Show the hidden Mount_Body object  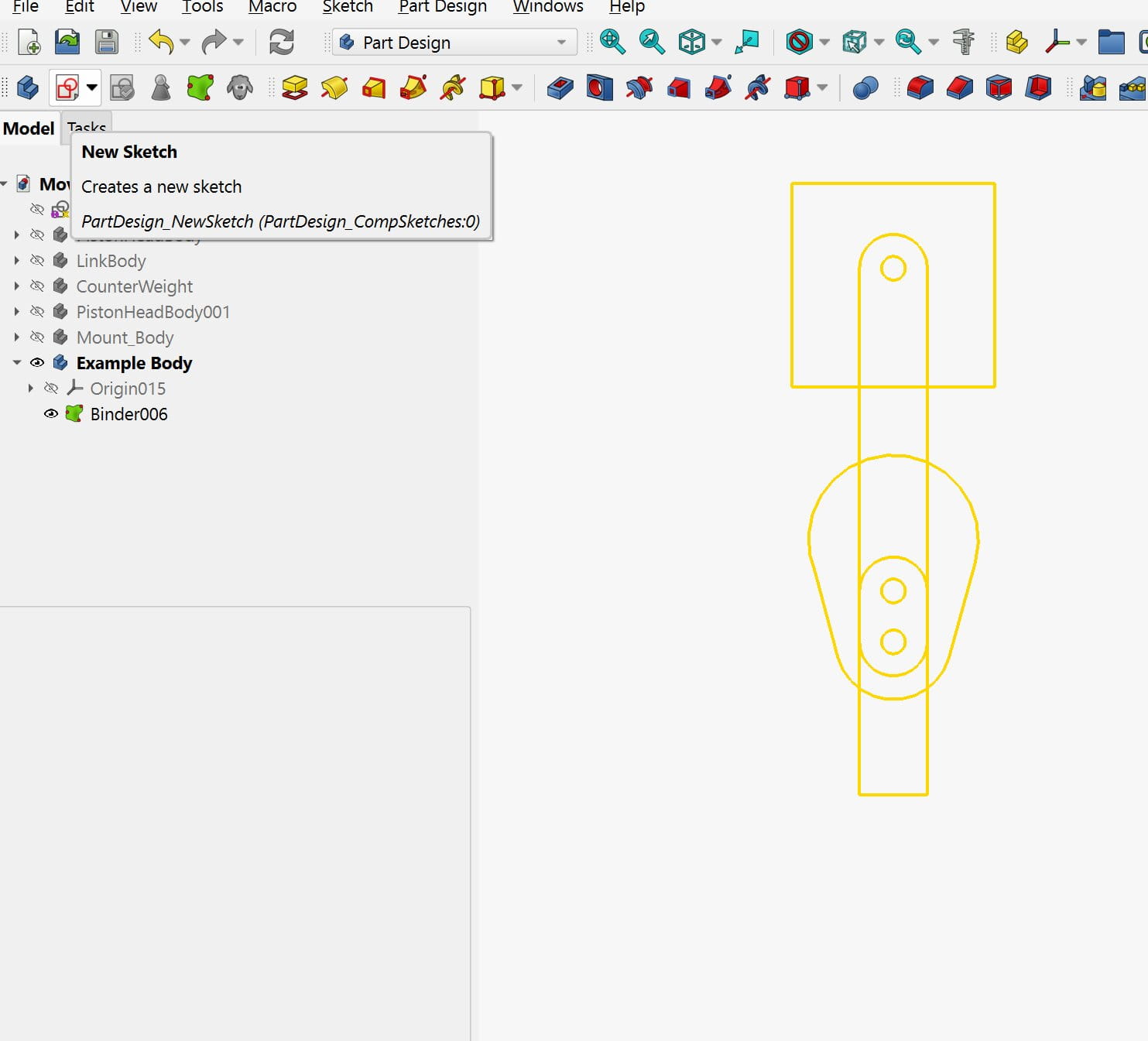[x=37, y=337]
